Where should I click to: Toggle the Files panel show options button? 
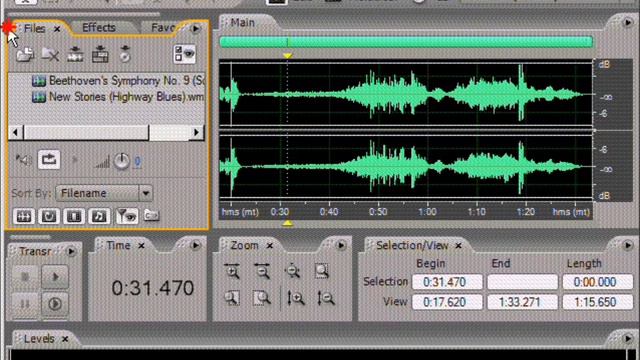(184, 54)
